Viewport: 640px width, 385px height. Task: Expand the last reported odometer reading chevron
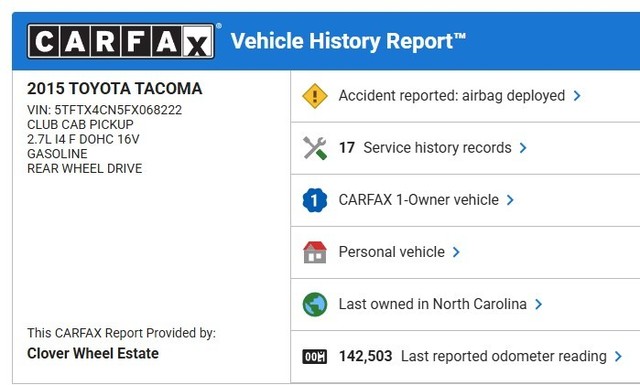pyautogui.click(x=618, y=356)
